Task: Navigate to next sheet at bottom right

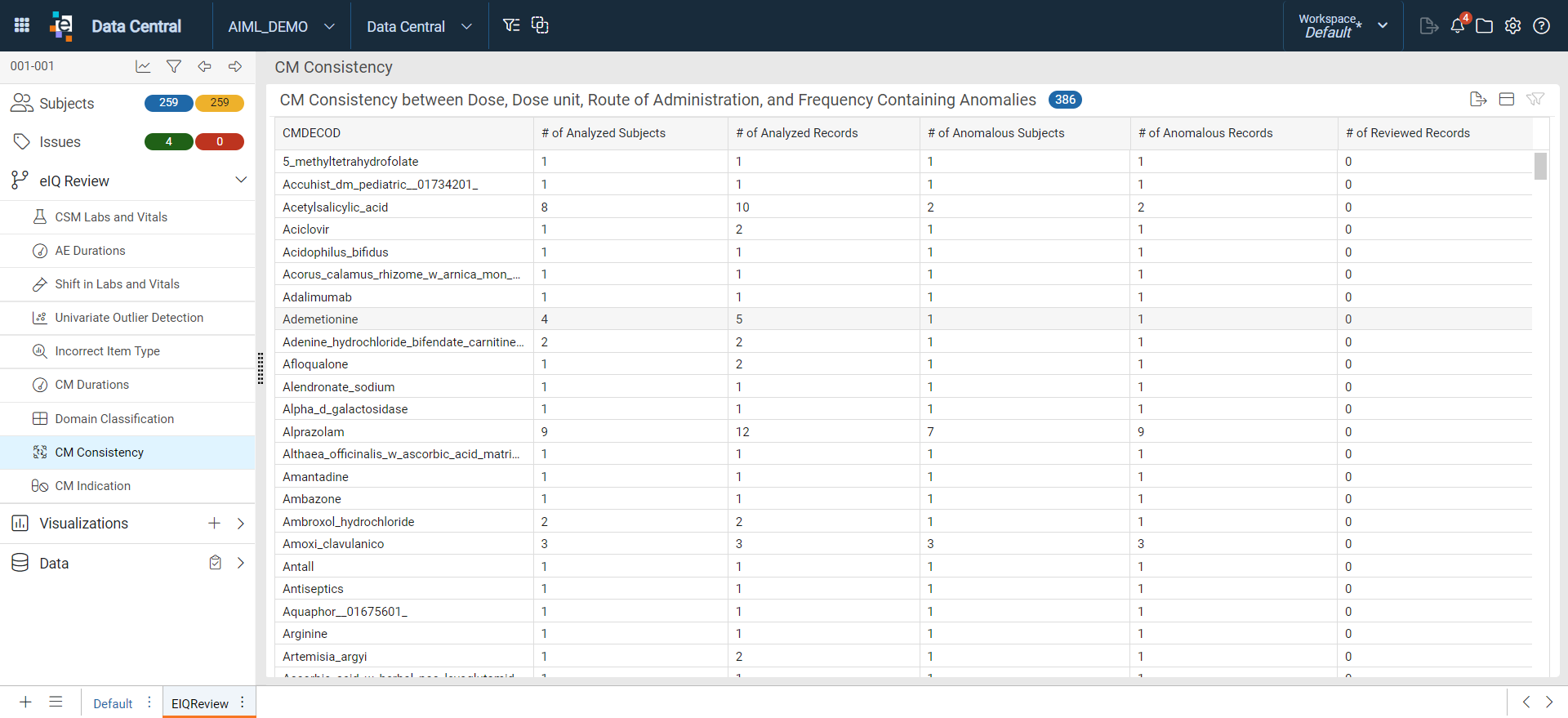Action: 1549,702
